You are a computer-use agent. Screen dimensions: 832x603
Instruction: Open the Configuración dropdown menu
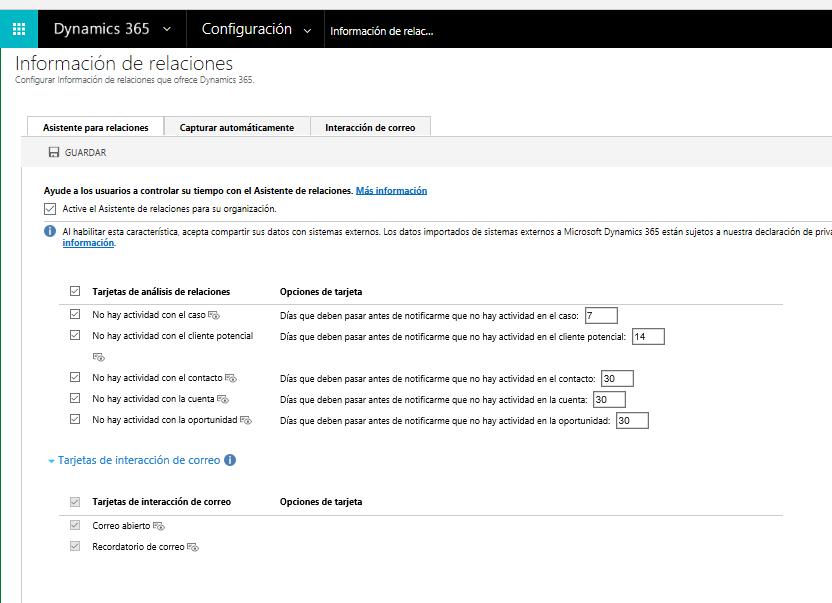click(x=260, y=29)
